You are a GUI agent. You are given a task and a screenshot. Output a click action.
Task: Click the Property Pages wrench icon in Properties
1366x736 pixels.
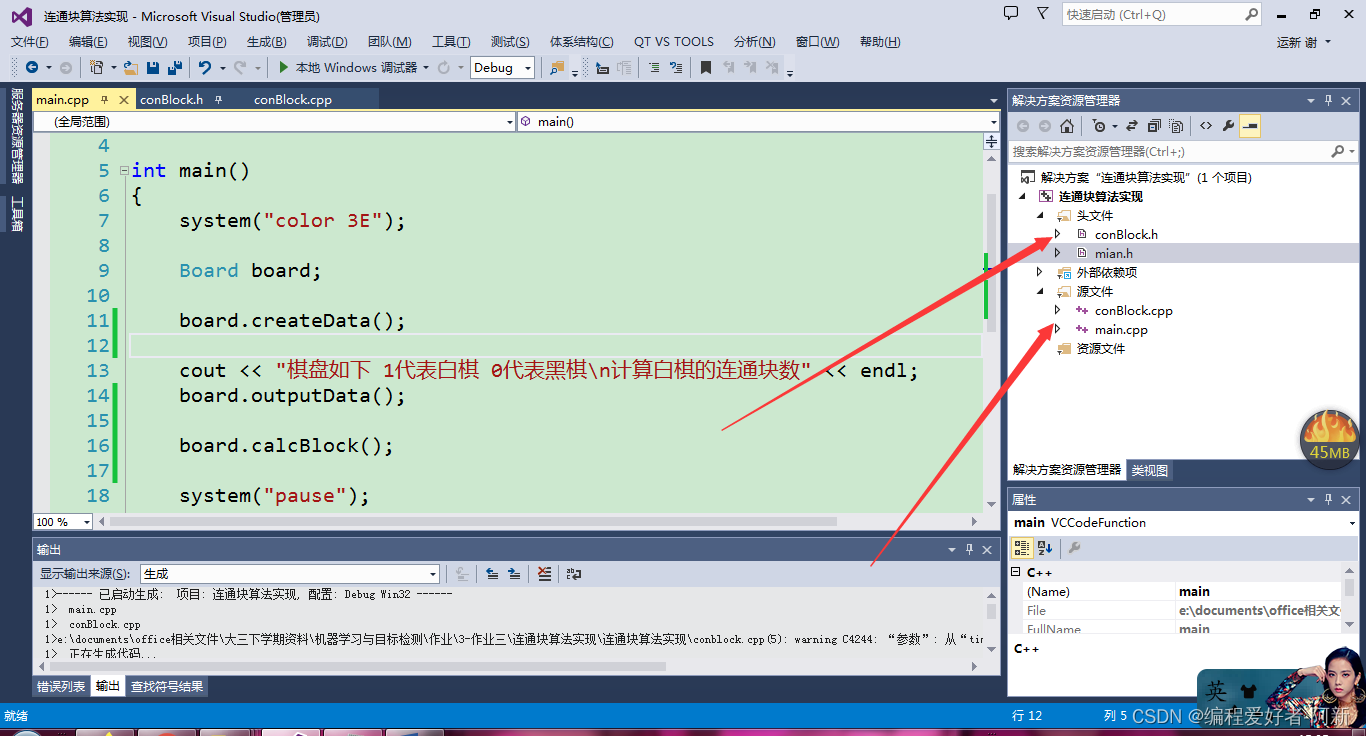click(x=1074, y=548)
